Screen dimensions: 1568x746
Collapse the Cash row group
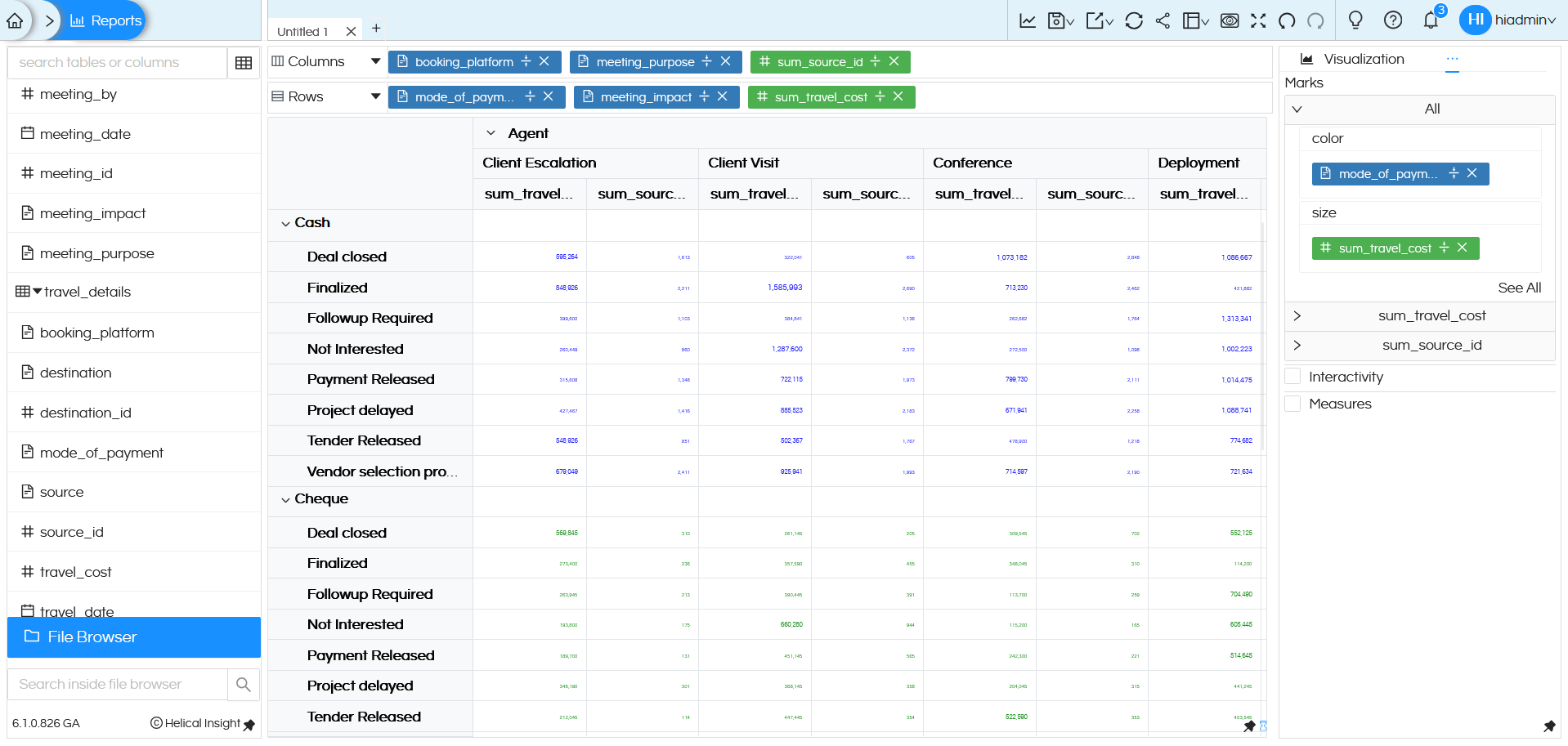click(286, 222)
